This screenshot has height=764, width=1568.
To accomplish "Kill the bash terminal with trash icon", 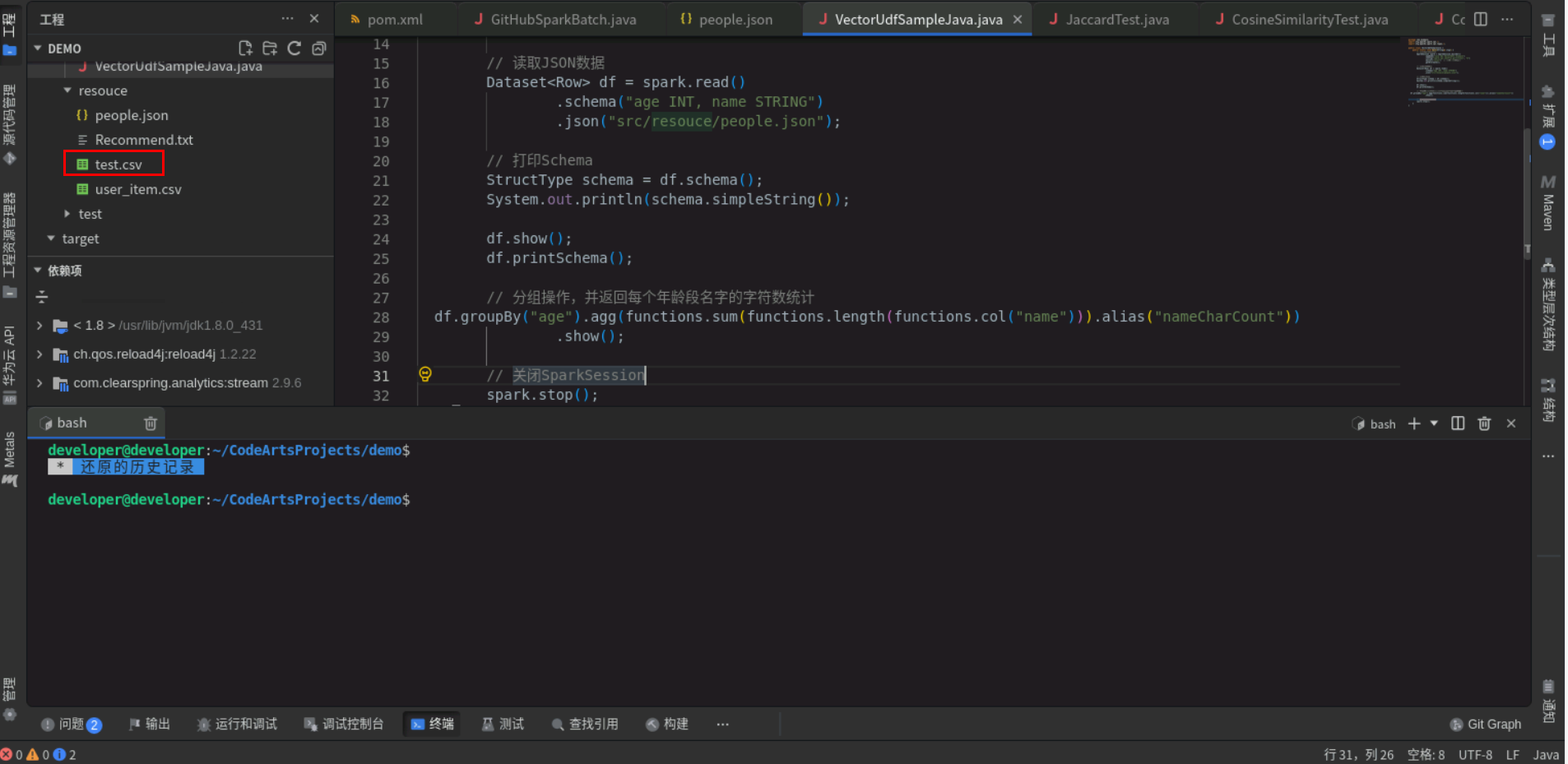I will coord(1484,424).
